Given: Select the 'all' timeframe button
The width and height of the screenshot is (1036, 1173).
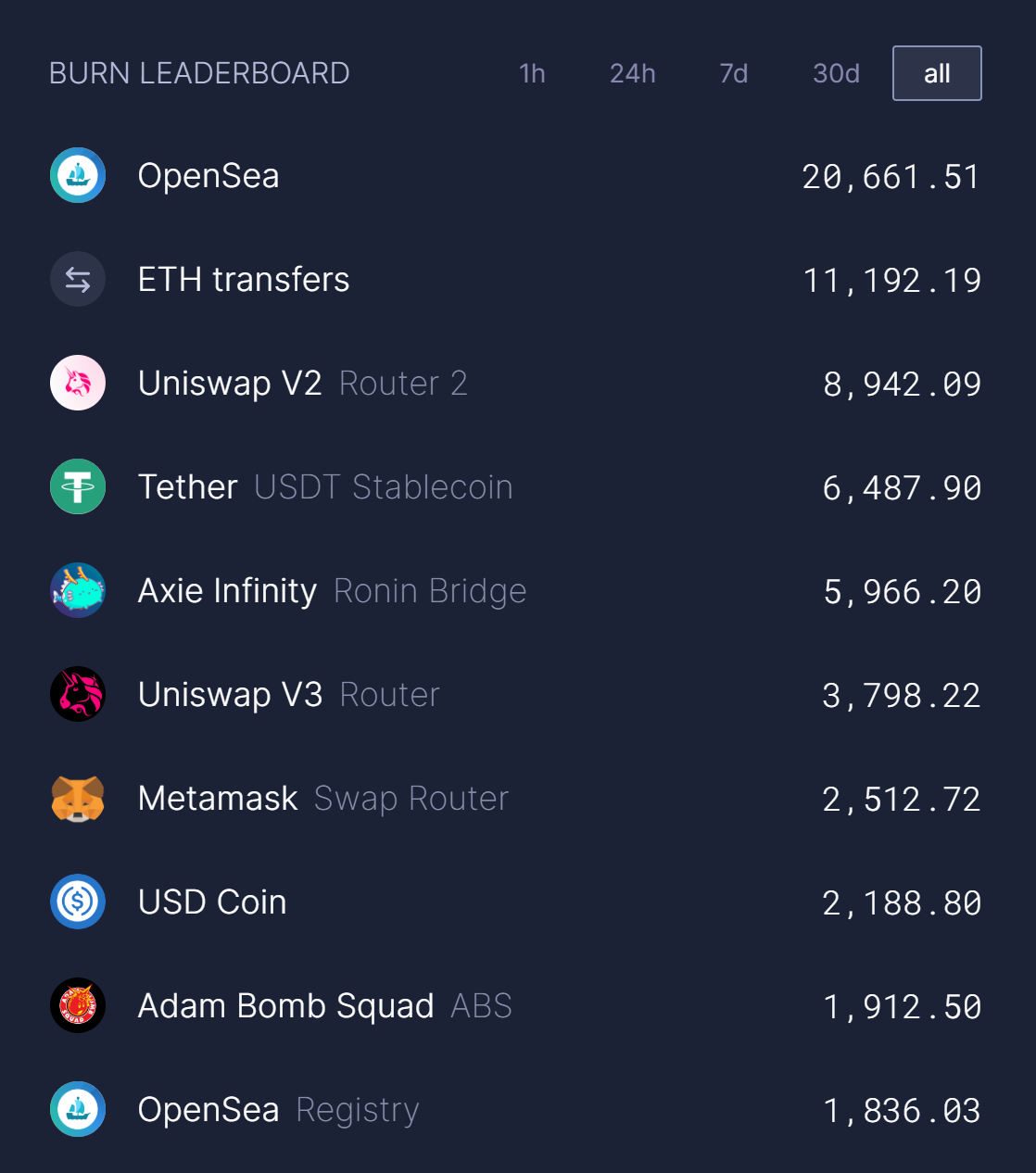Looking at the screenshot, I should click(x=937, y=73).
